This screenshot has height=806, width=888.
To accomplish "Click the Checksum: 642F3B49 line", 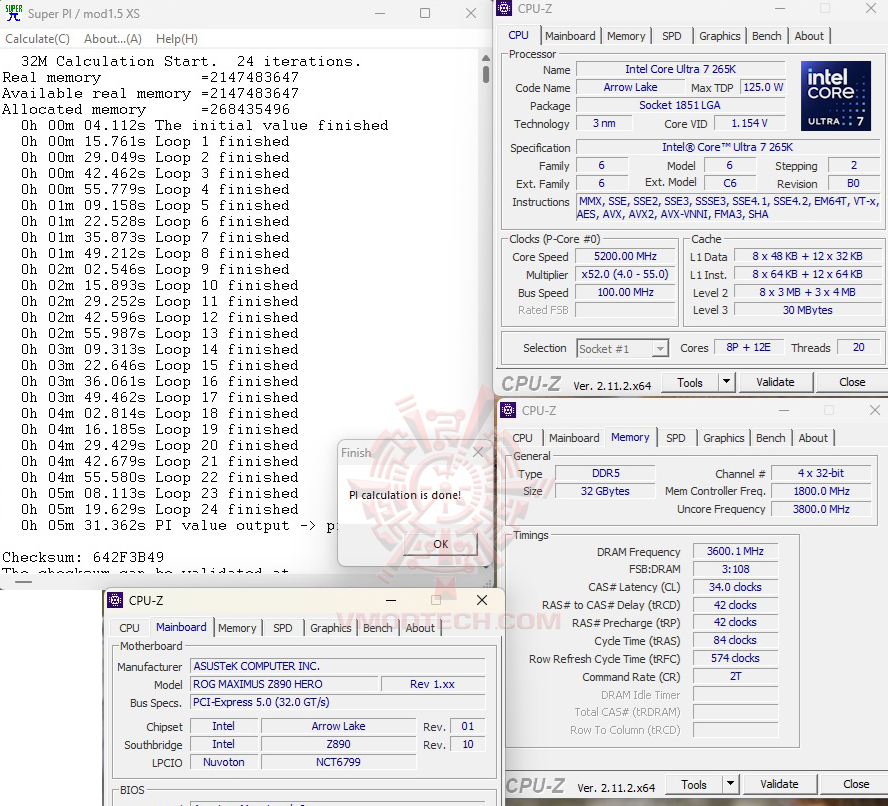I will (x=83, y=557).
